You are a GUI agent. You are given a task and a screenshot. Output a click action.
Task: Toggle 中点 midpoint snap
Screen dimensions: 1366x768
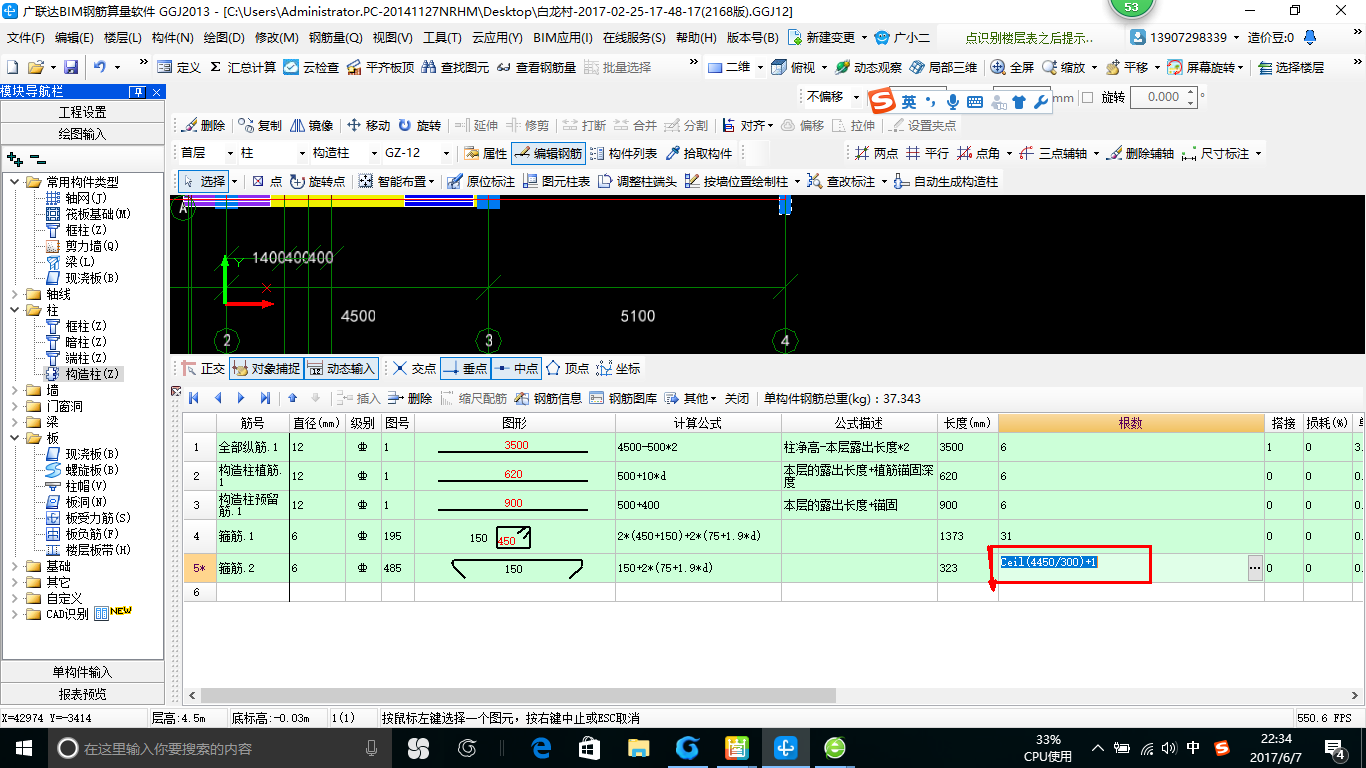(x=516, y=368)
